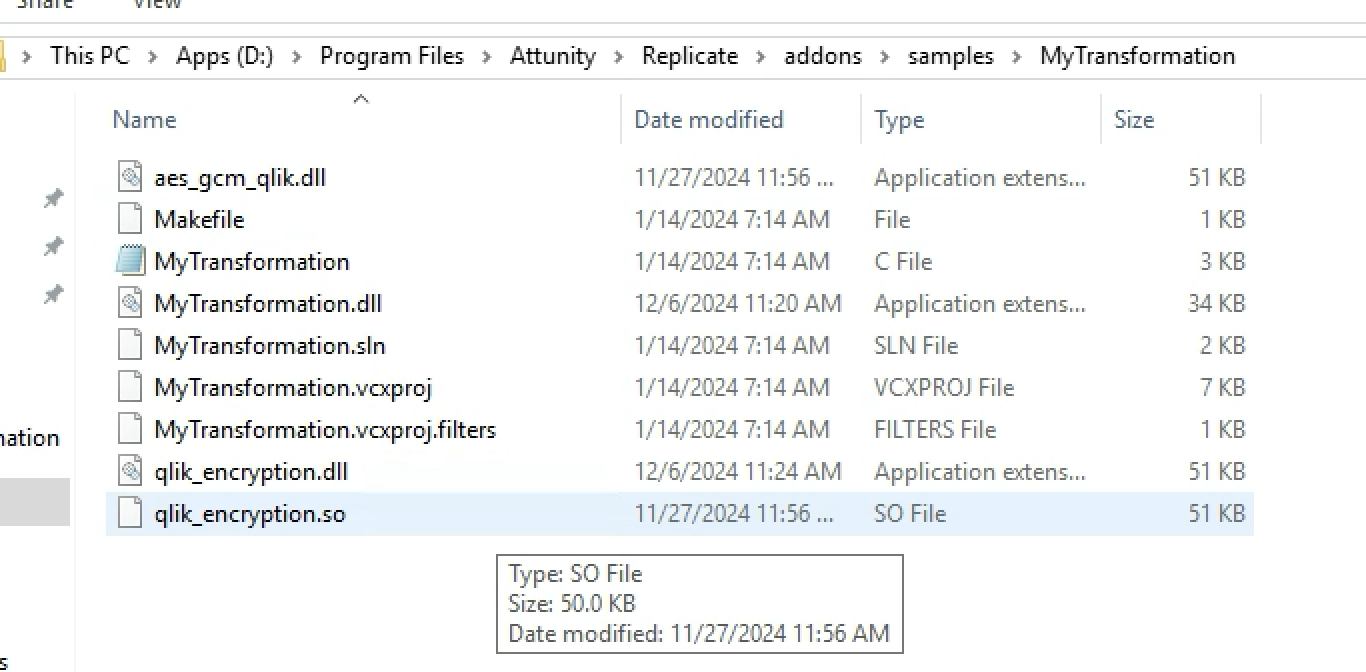This screenshot has height=672, width=1366.
Task: Select the aes_gcm_qlik.dll file icon
Action: click(x=130, y=178)
